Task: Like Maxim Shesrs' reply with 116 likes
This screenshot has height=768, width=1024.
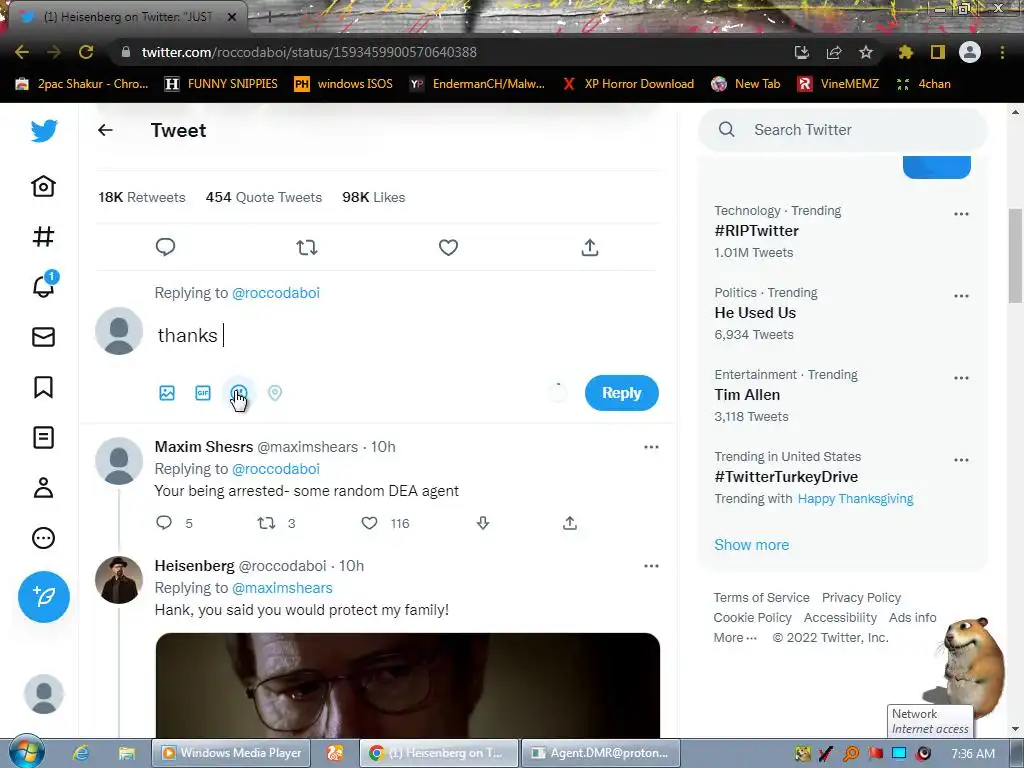Action: pos(370,523)
